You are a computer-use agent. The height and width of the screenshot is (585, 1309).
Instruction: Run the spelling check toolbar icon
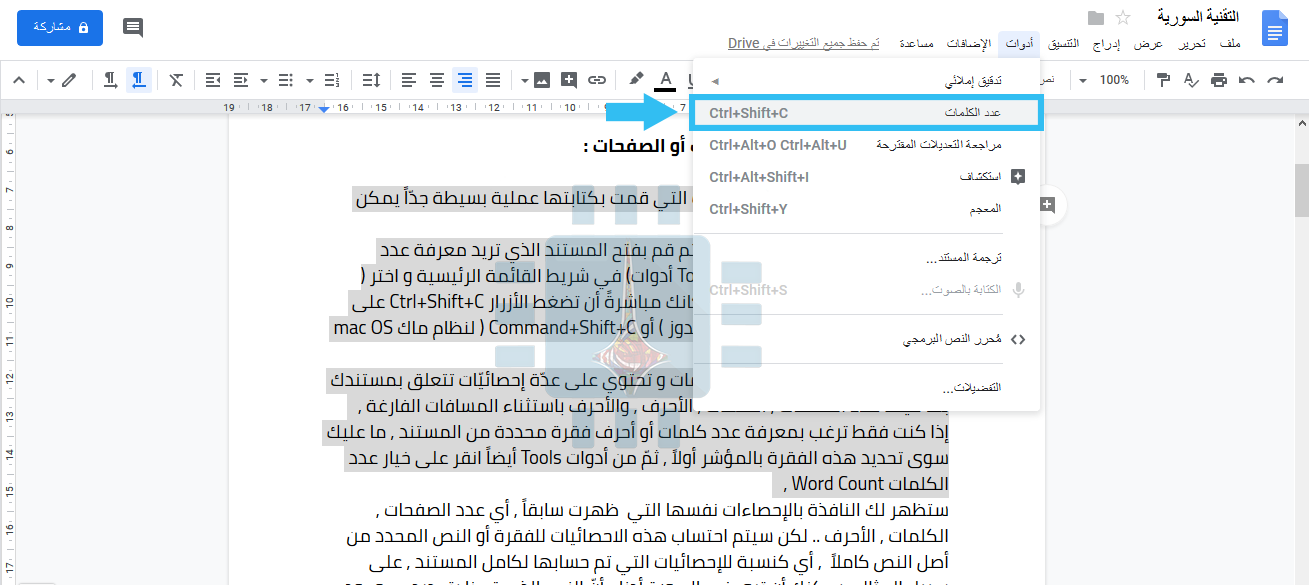pos(1190,80)
